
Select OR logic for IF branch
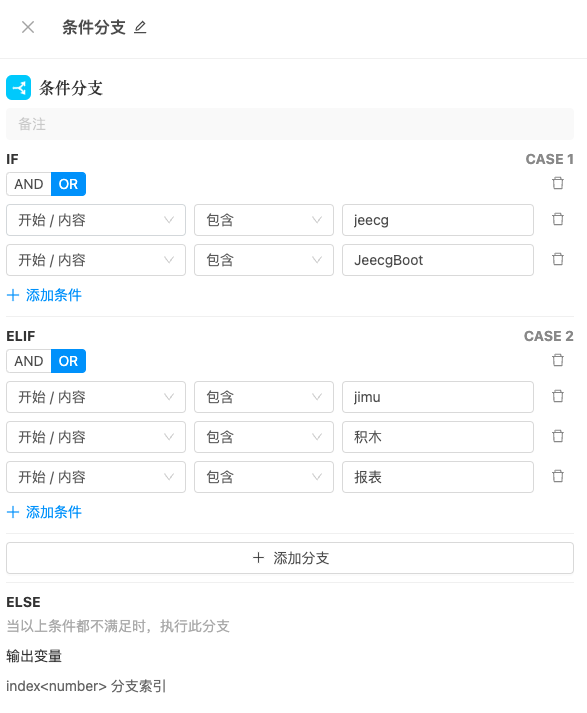pyautogui.click(x=68, y=184)
